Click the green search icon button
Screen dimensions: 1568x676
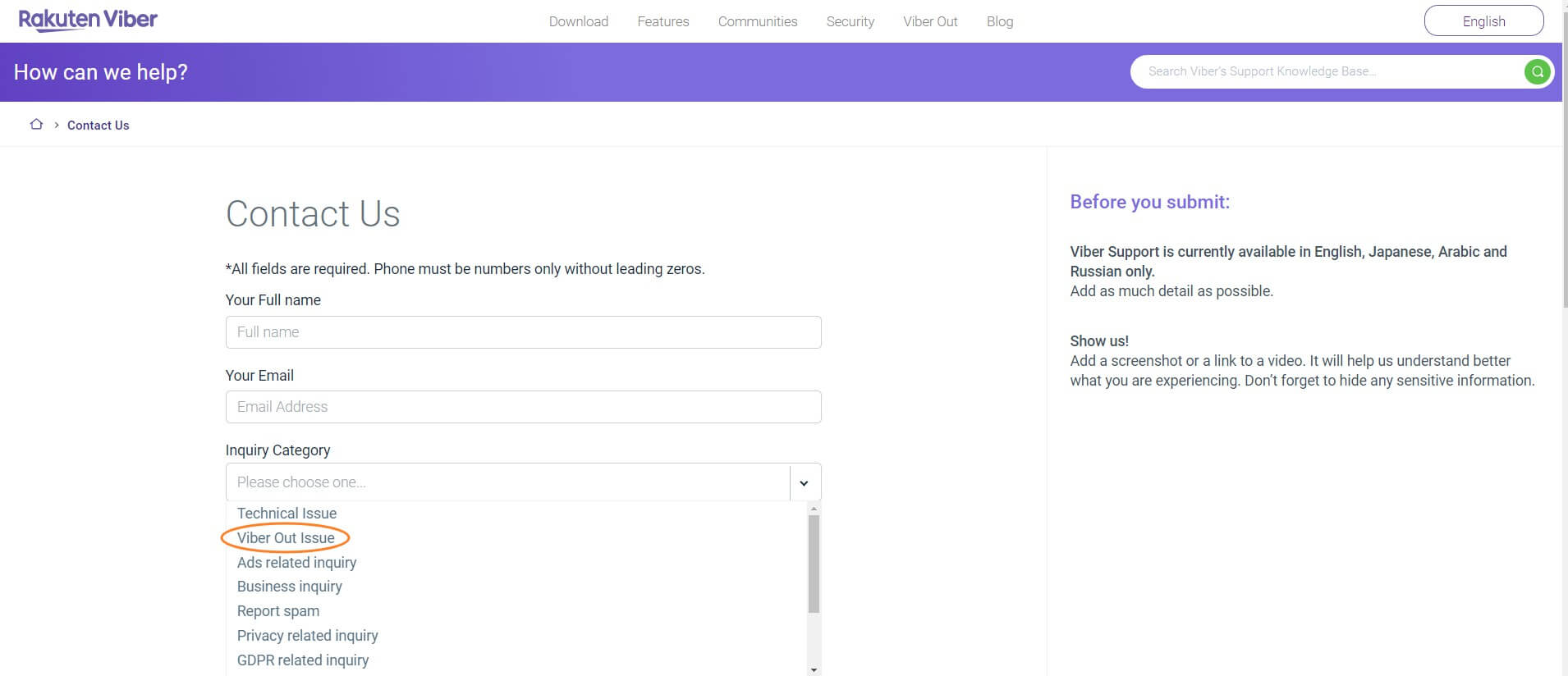coord(1537,72)
